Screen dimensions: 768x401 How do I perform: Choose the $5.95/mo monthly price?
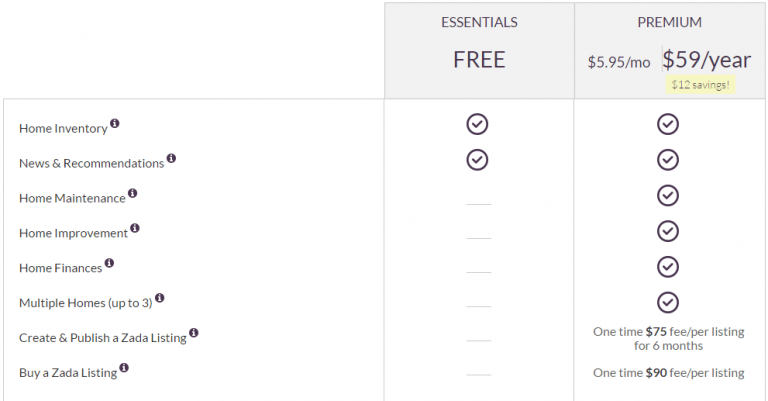[x=618, y=62]
